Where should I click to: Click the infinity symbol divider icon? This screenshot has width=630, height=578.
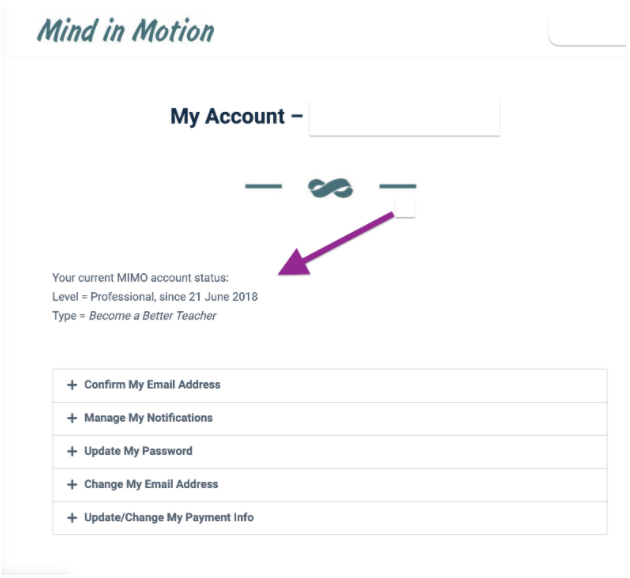(x=330, y=188)
